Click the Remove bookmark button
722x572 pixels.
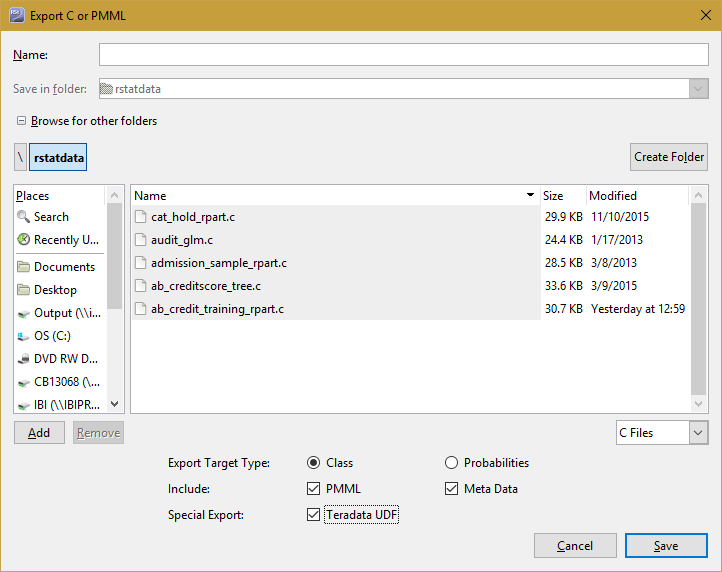pyautogui.click(x=98, y=432)
